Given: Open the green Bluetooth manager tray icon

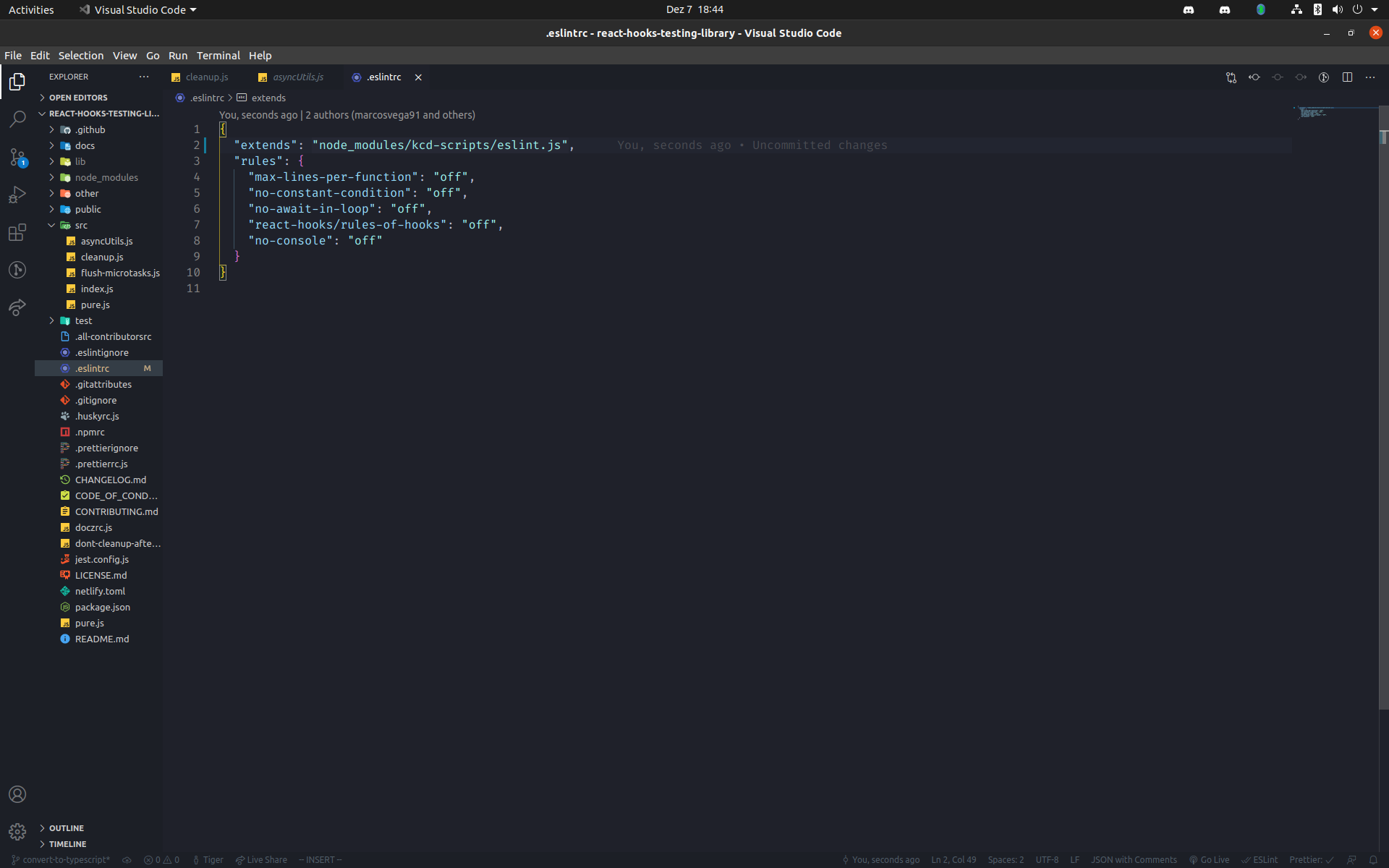Looking at the screenshot, I should tap(1261, 10).
